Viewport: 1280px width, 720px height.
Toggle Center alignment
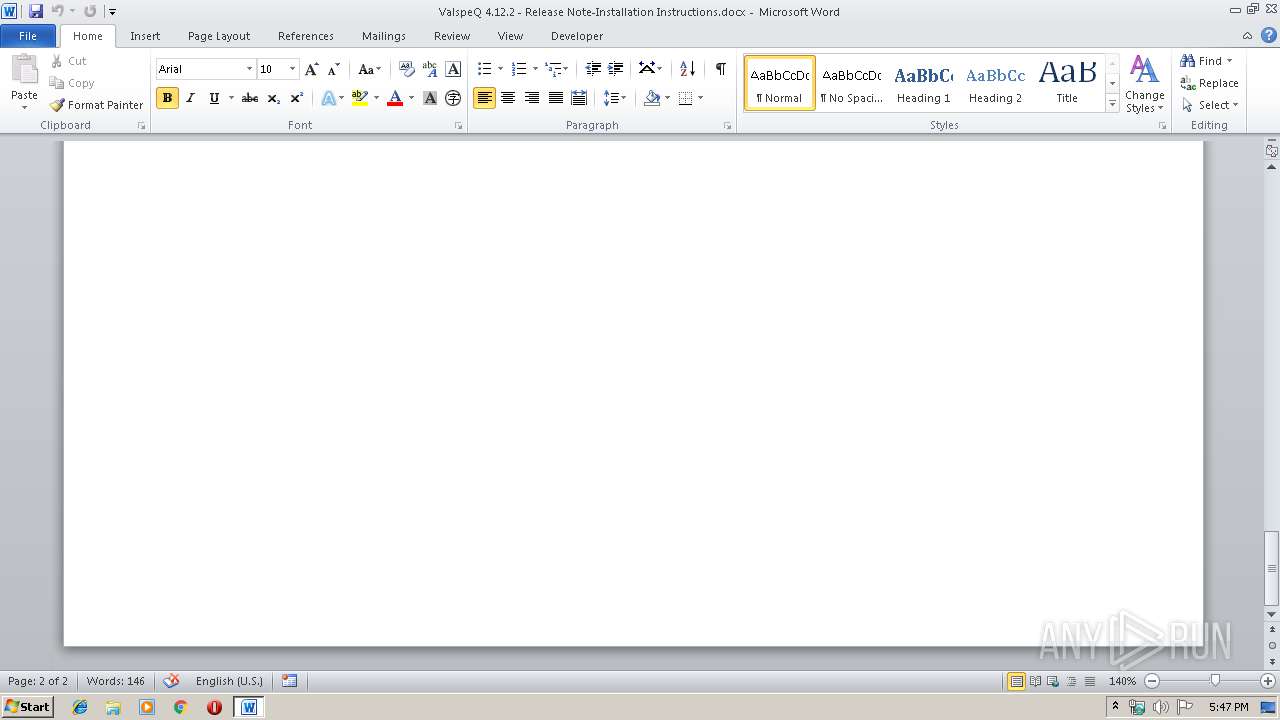point(508,98)
